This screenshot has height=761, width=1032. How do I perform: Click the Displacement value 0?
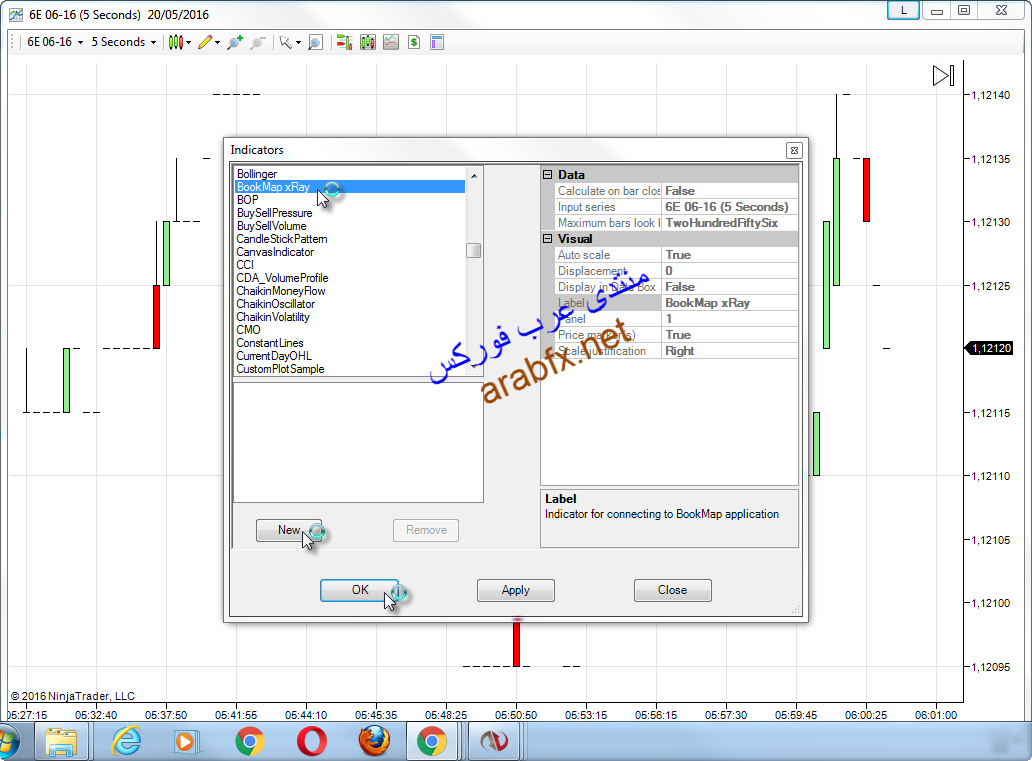click(730, 271)
